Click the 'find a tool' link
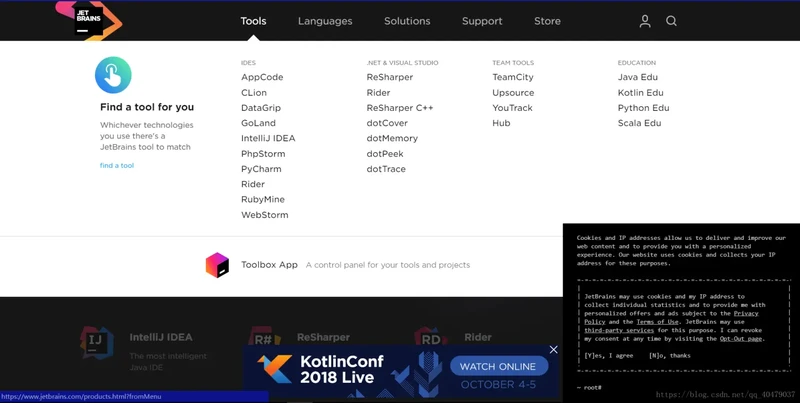 (117, 166)
